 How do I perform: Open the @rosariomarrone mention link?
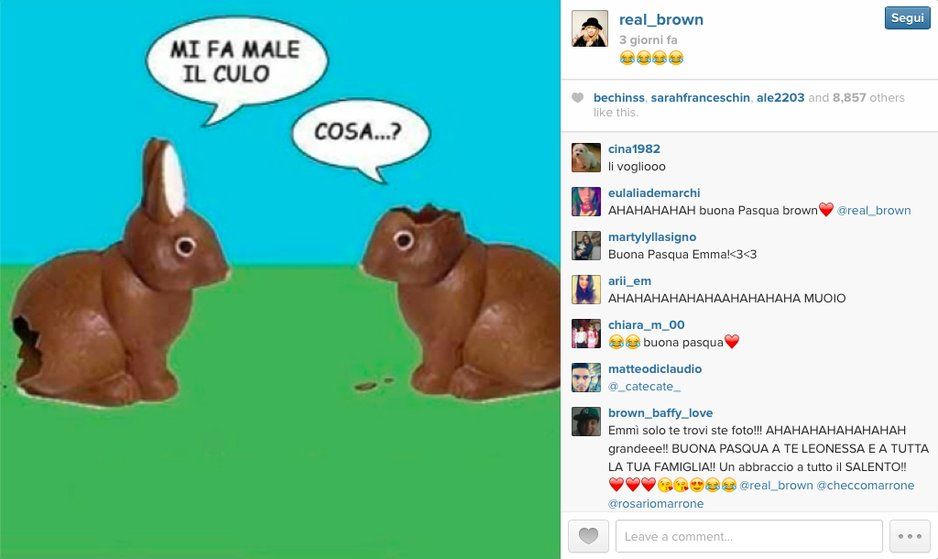coord(656,504)
